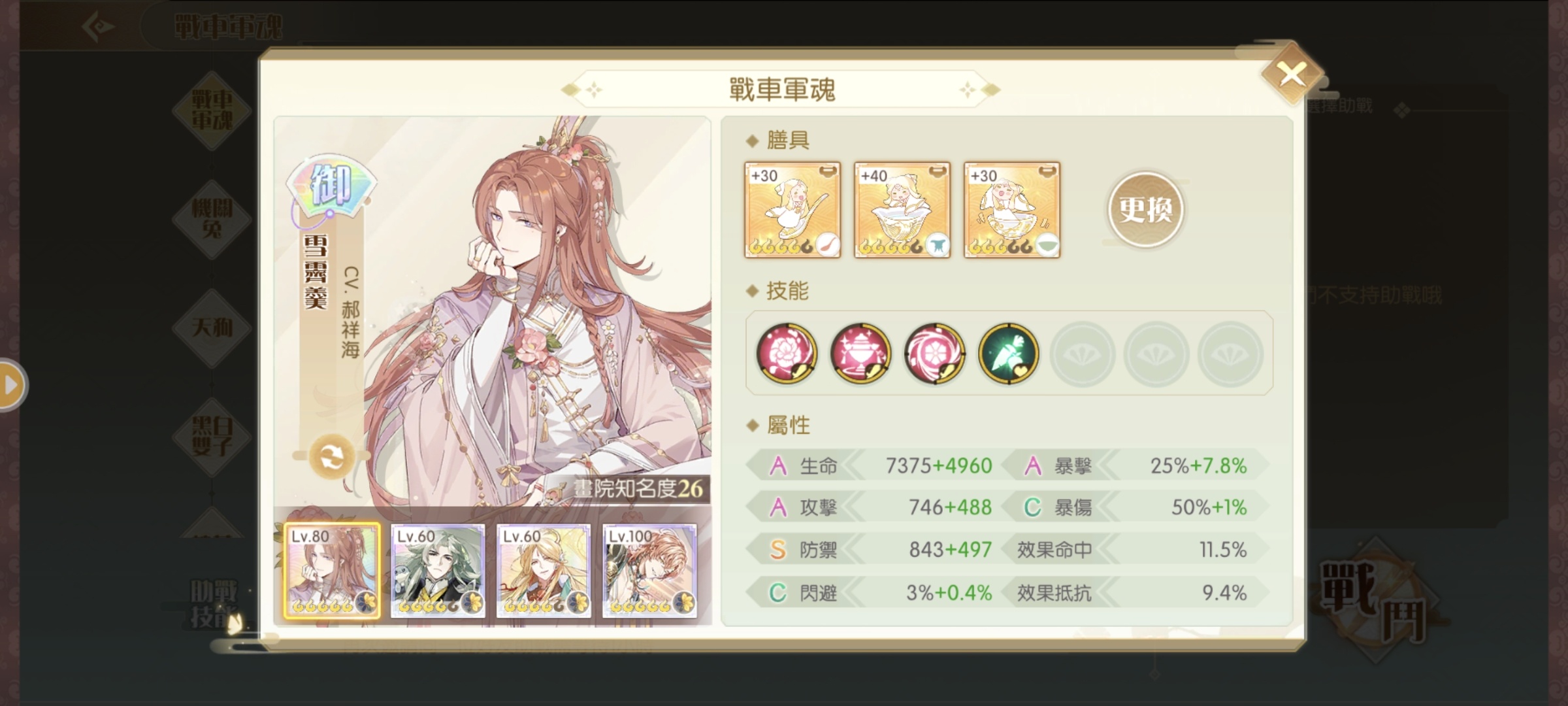Screen dimensions: 1568x706
Task: Click the first pink flower skill icon
Action: click(787, 353)
